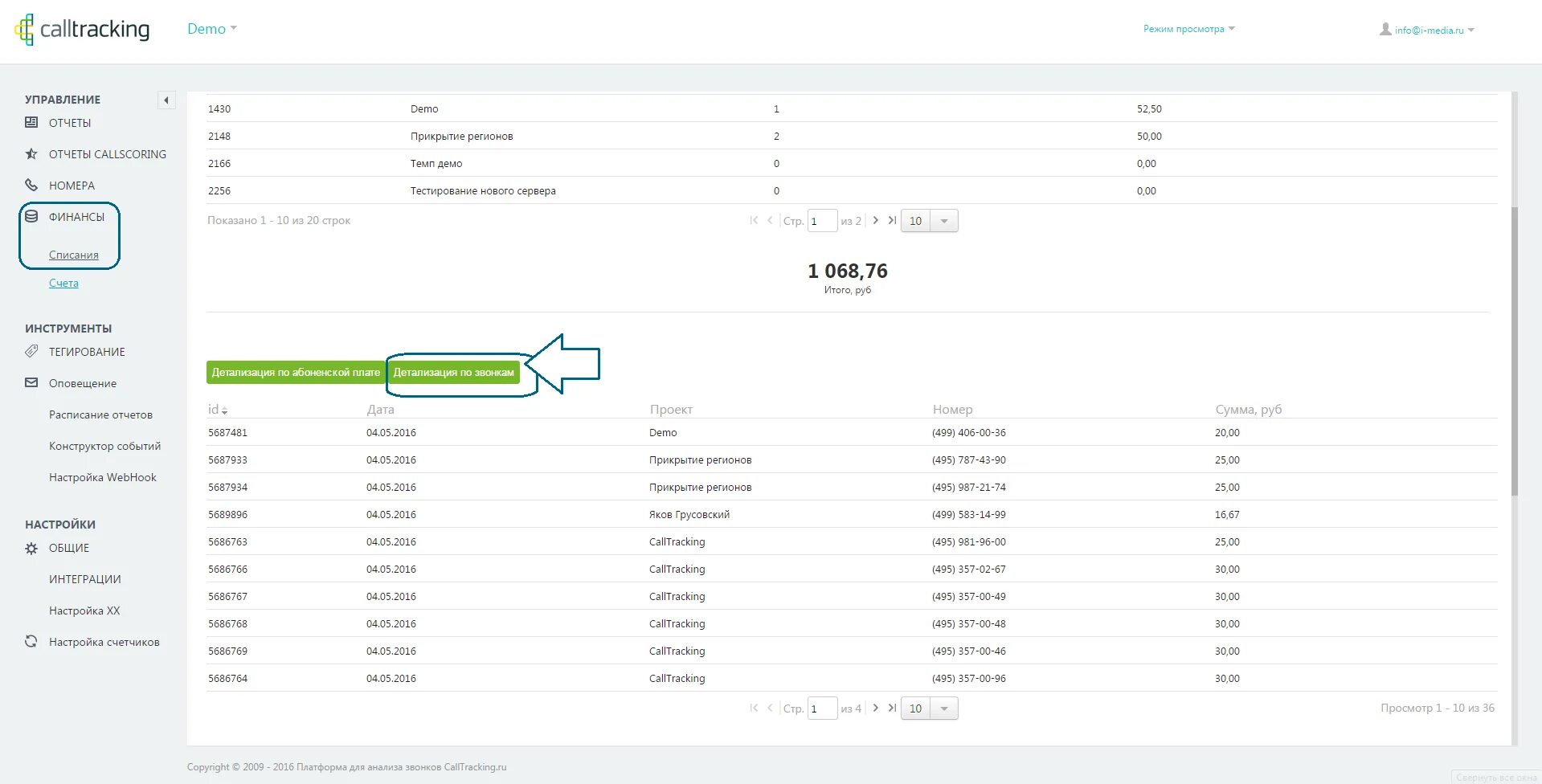Go to last page in upper table pager
1542x784 pixels.
point(892,220)
